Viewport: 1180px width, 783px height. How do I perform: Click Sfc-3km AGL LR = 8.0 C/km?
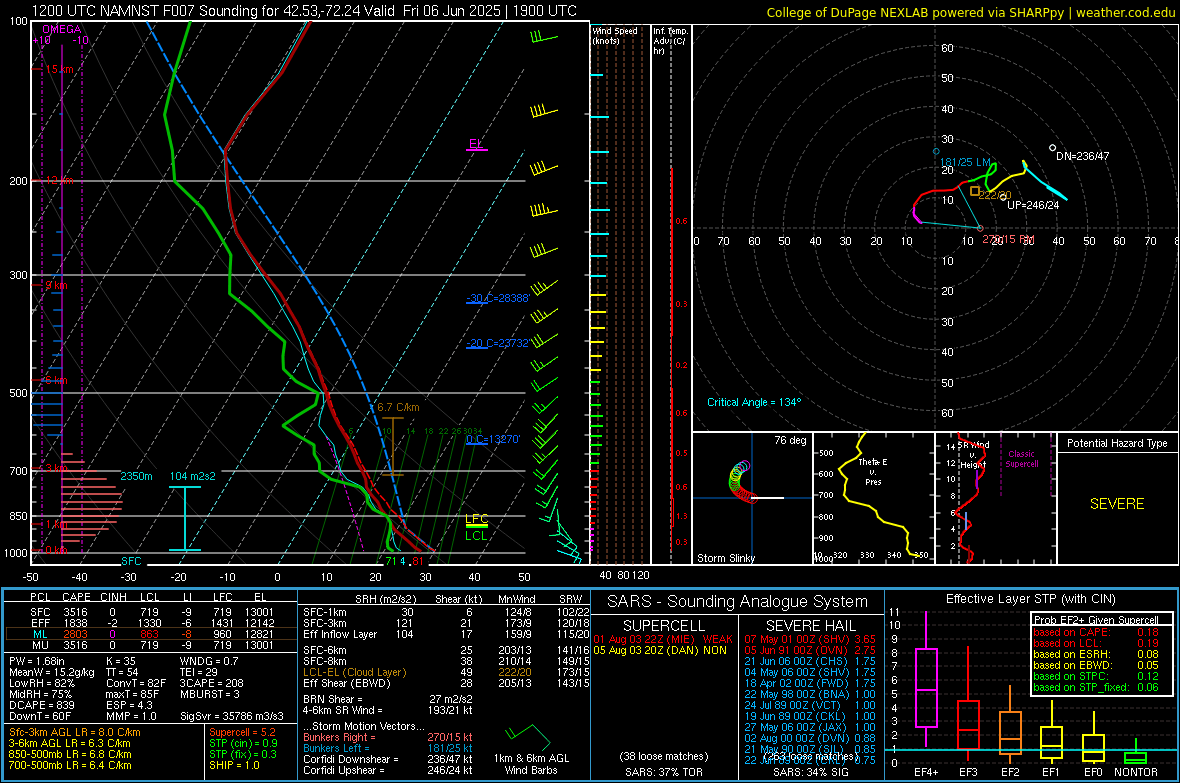[x=75, y=732]
